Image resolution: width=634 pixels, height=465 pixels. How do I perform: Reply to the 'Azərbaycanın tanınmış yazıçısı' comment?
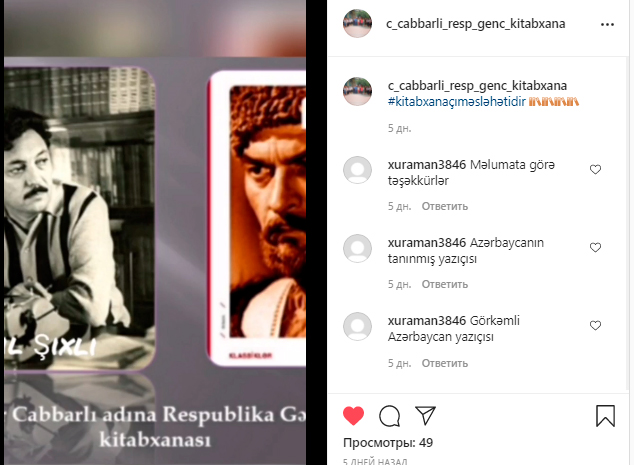point(445,284)
